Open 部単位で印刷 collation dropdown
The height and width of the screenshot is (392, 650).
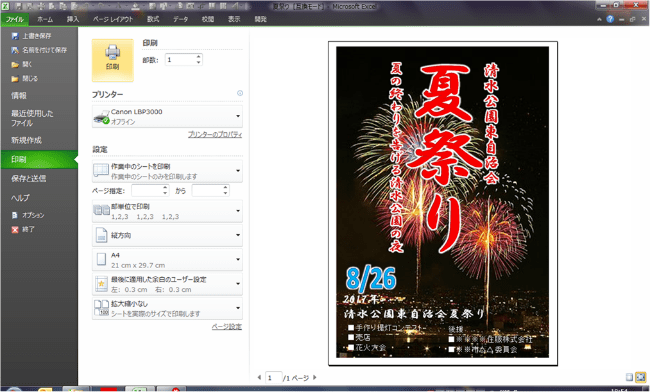(167, 211)
